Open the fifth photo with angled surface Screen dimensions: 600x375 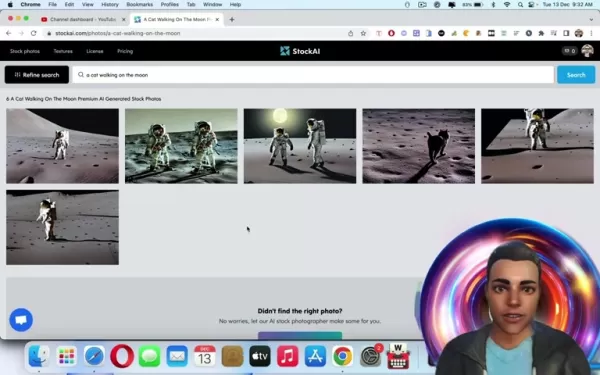[538, 146]
